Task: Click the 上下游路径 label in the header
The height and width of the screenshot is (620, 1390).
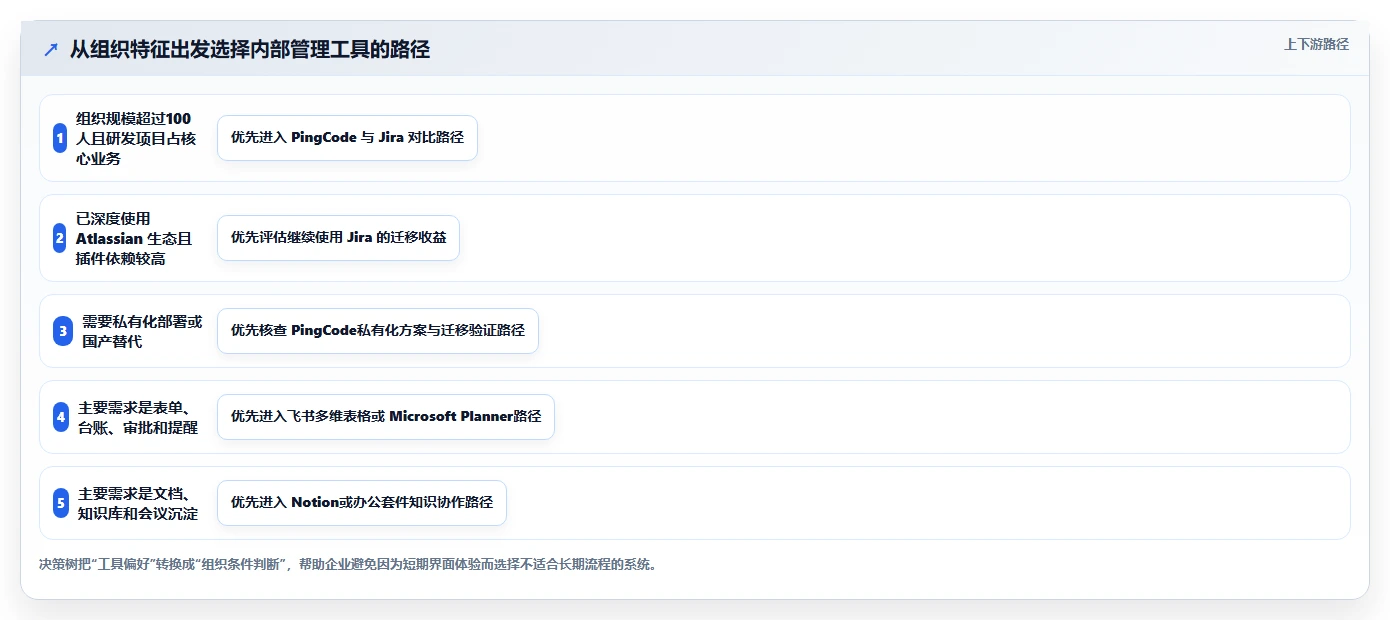Action: tap(1316, 45)
